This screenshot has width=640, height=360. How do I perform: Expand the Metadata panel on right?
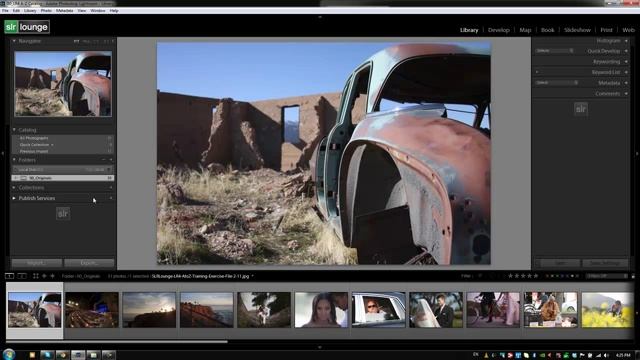[626, 83]
